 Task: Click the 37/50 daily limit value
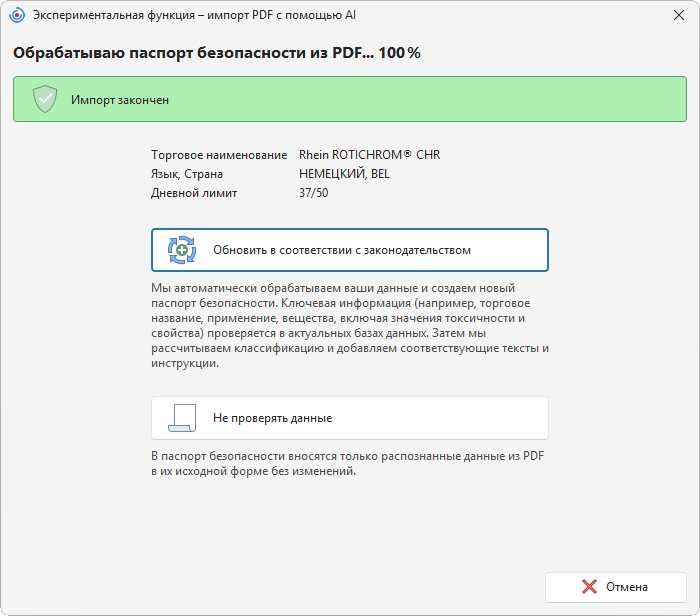(313, 193)
